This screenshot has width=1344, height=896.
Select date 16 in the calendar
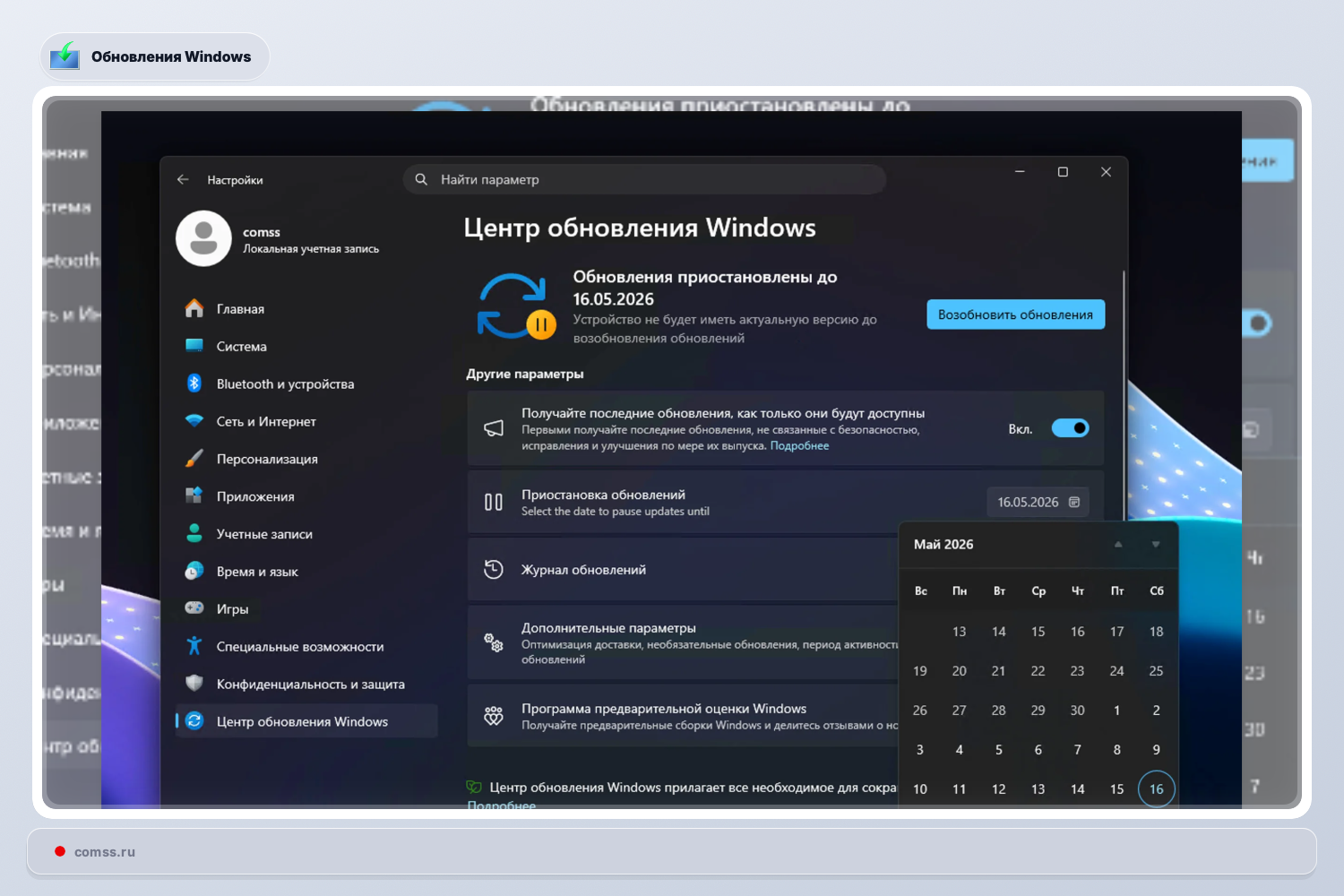click(x=1156, y=788)
